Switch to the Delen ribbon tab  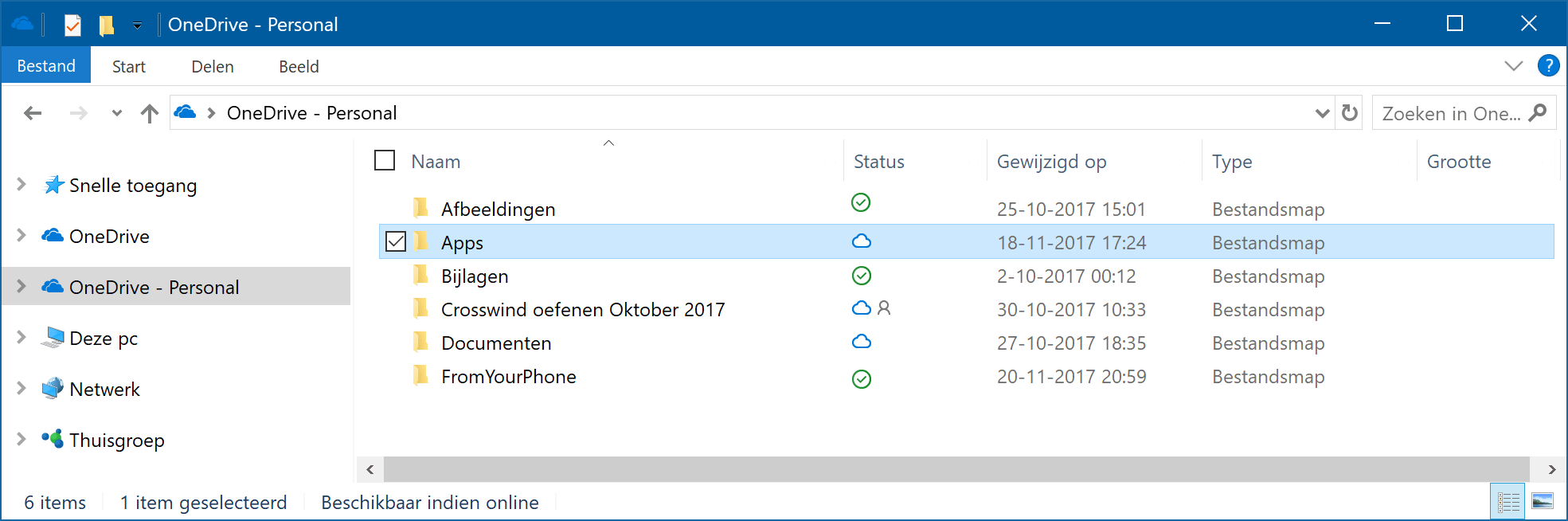(213, 67)
